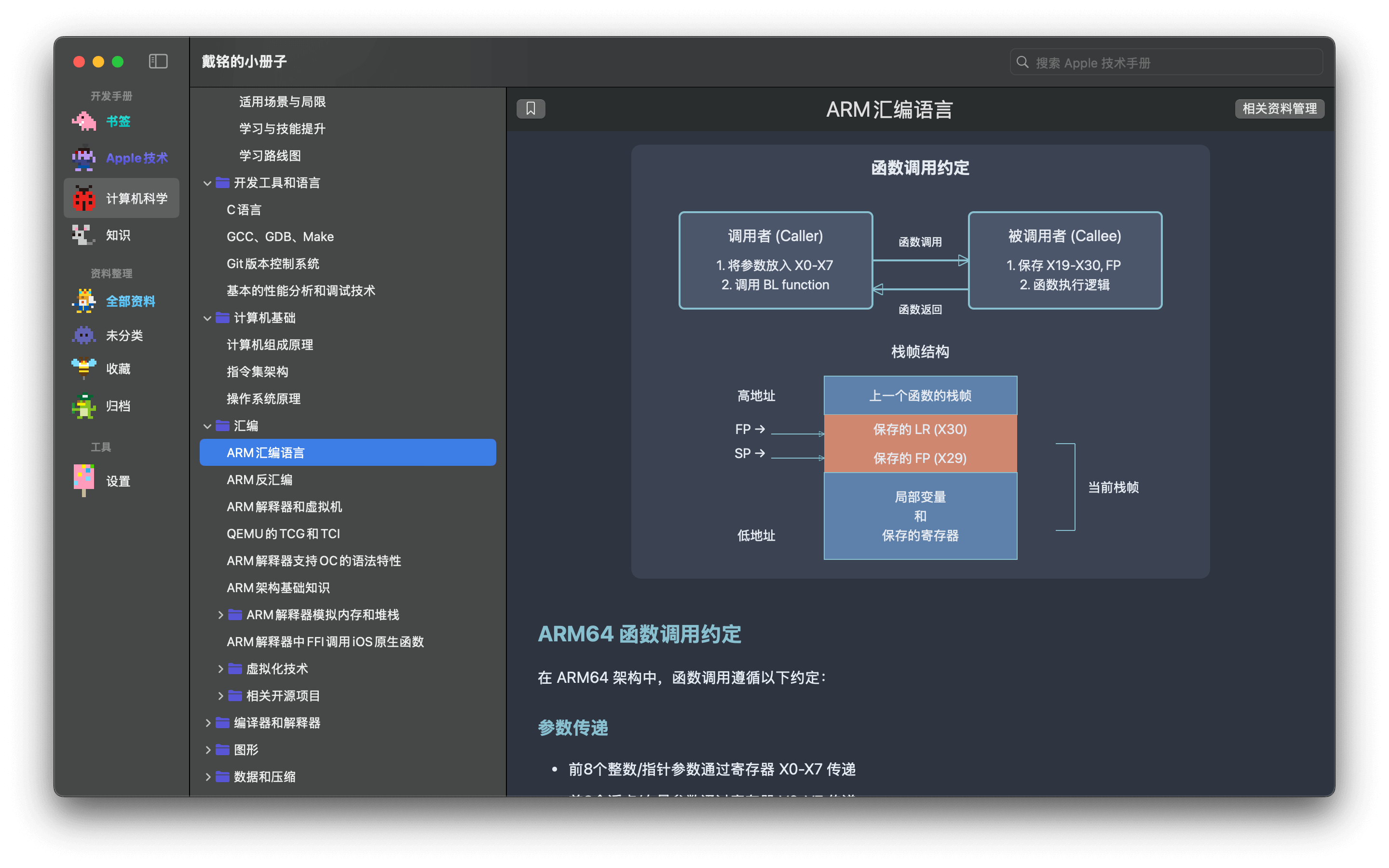Expand the 编译器和解释器 folder
Viewport: 1389px width, 868px height.
208,722
